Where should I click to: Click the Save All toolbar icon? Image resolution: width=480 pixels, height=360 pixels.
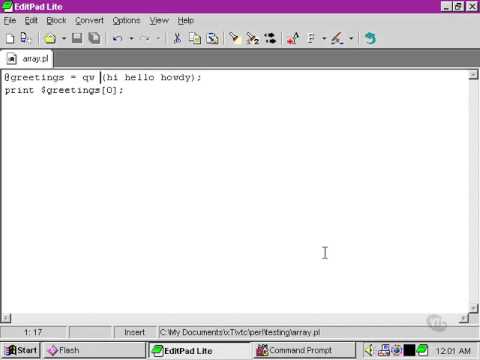(x=94, y=39)
